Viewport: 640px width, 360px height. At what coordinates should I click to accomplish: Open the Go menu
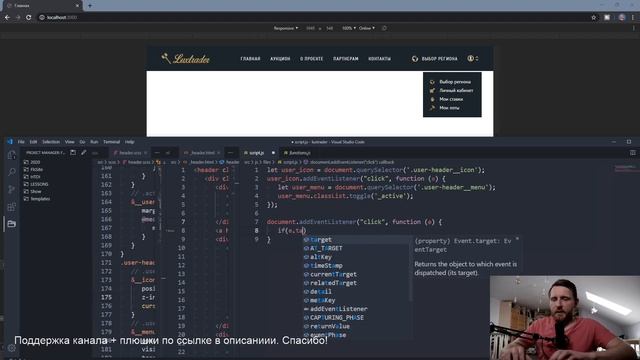tap(82, 142)
